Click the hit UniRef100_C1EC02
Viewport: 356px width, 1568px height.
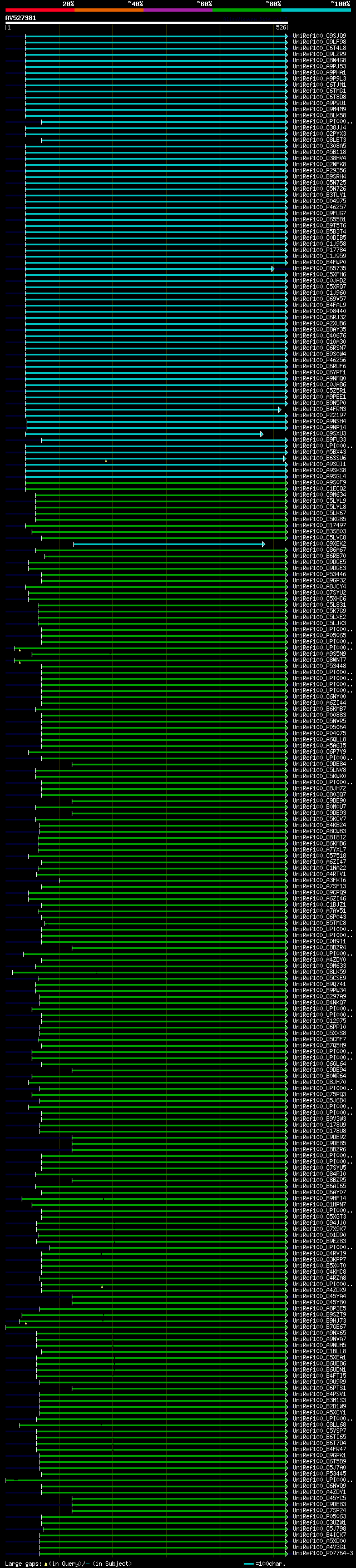click(x=319, y=489)
